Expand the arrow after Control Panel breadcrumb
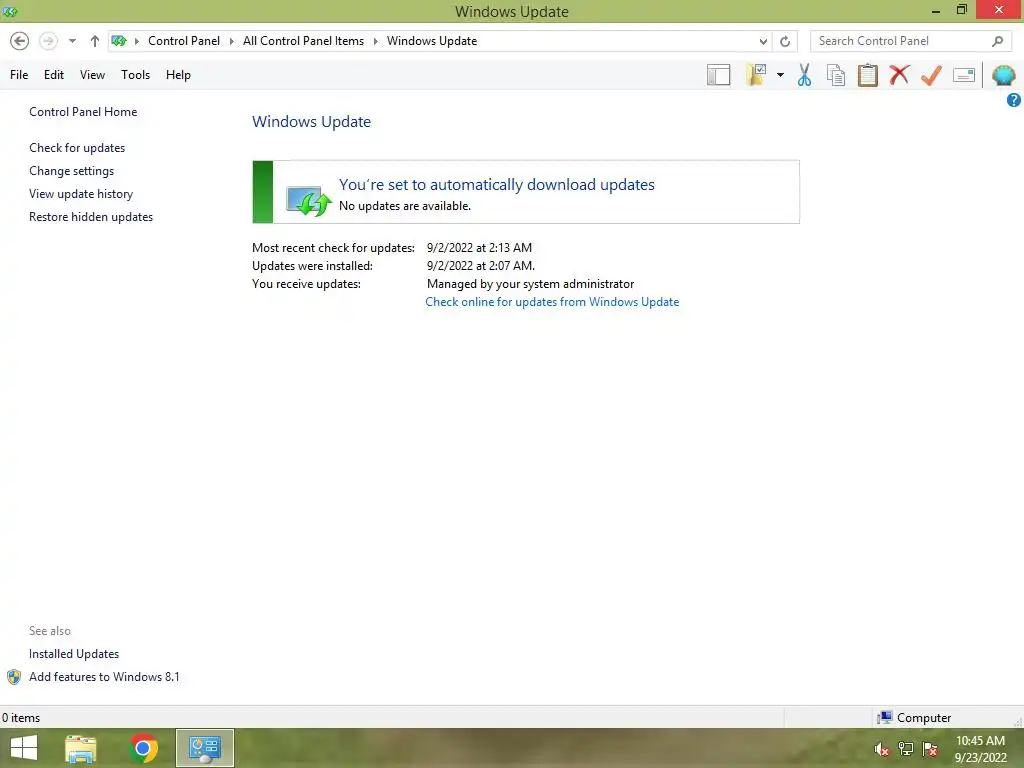The width and height of the screenshot is (1024, 768). (x=232, y=41)
